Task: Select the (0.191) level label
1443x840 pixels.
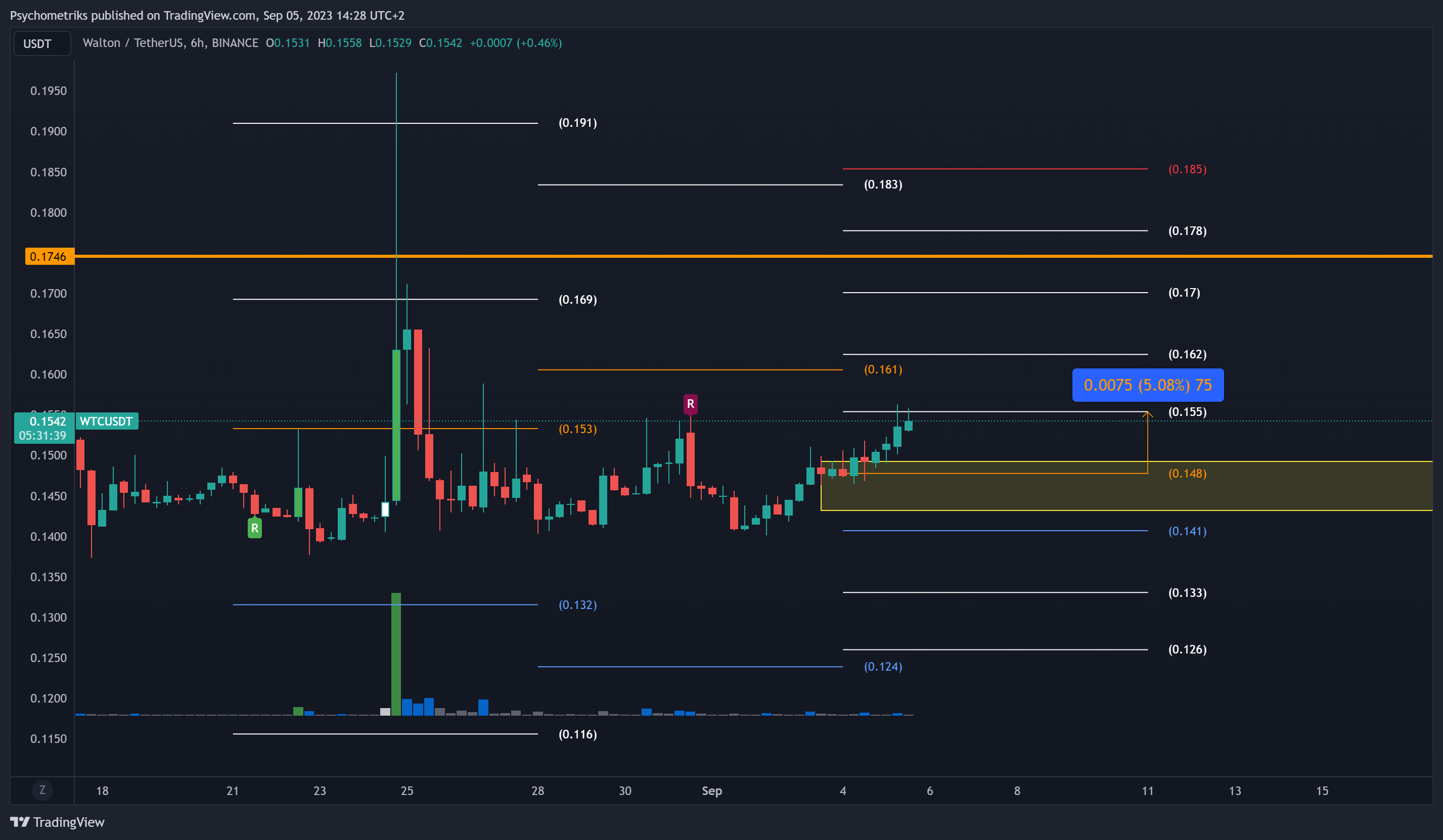Action: (x=578, y=122)
